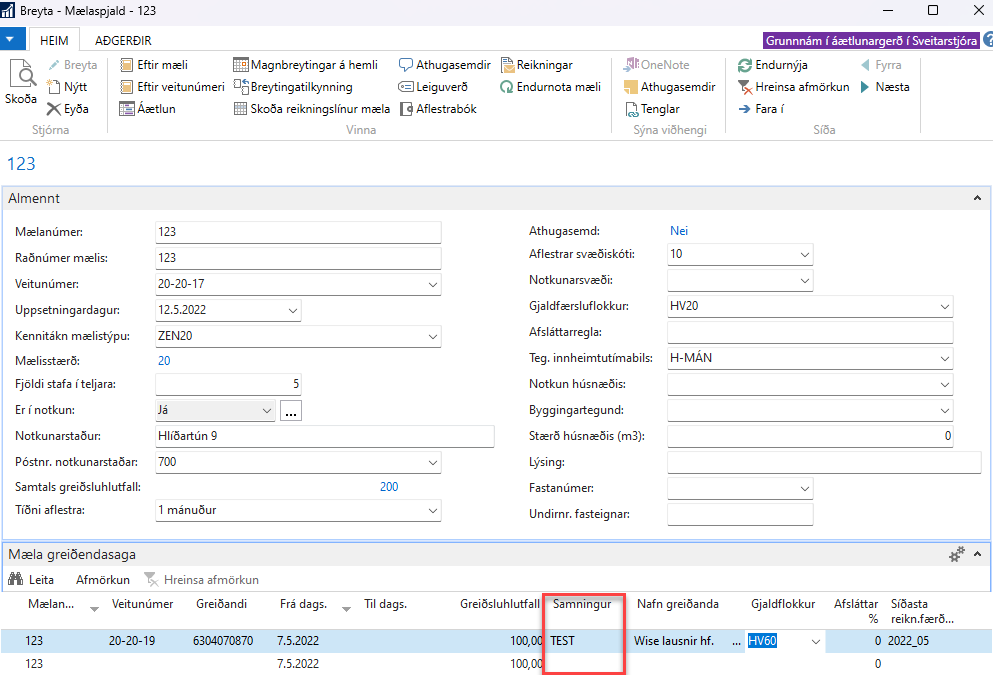Select the HEIM ribbon tab
Screen dimensions: 993x675
(53, 40)
